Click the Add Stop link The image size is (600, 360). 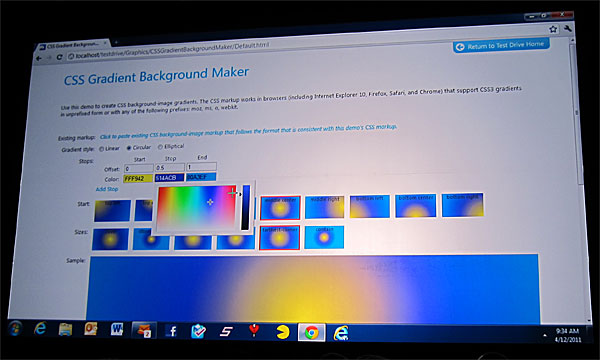click(x=107, y=189)
